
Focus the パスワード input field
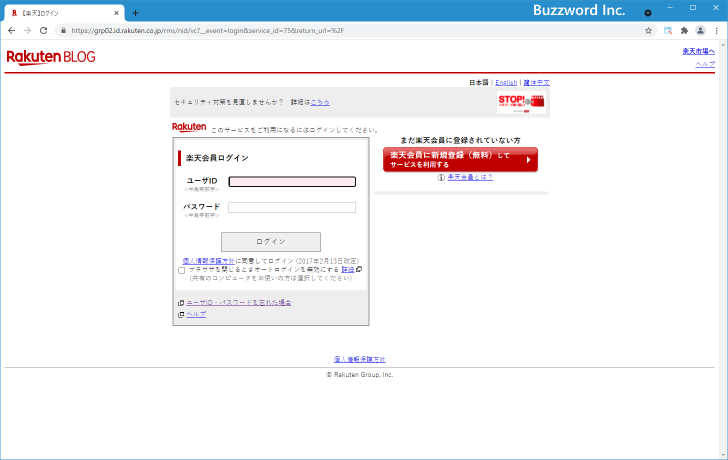[x=292, y=207]
